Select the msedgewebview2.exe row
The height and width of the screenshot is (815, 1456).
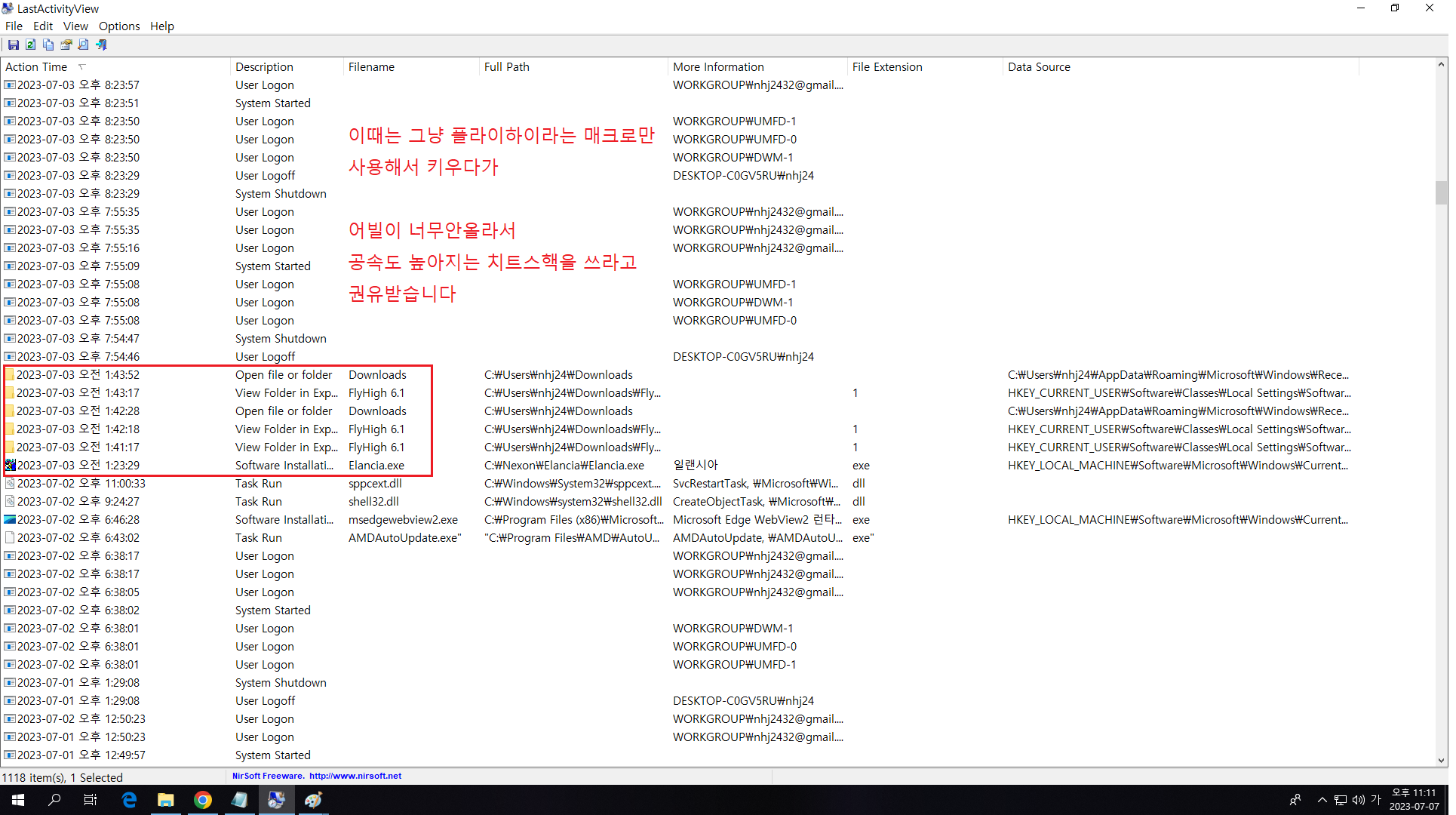403,520
